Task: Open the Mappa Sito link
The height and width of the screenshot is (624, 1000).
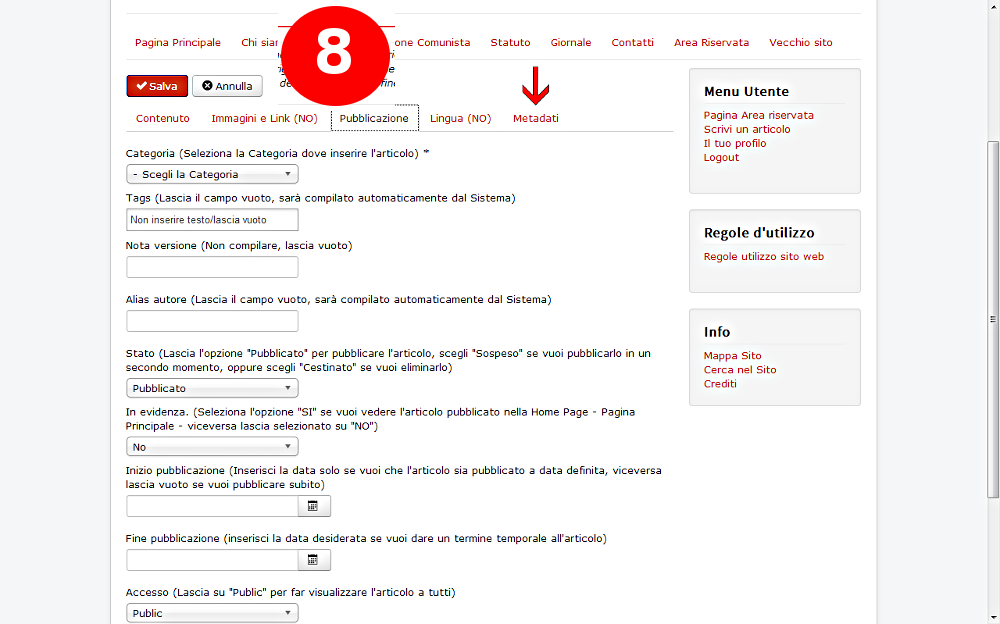Action: pyautogui.click(x=733, y=356)
